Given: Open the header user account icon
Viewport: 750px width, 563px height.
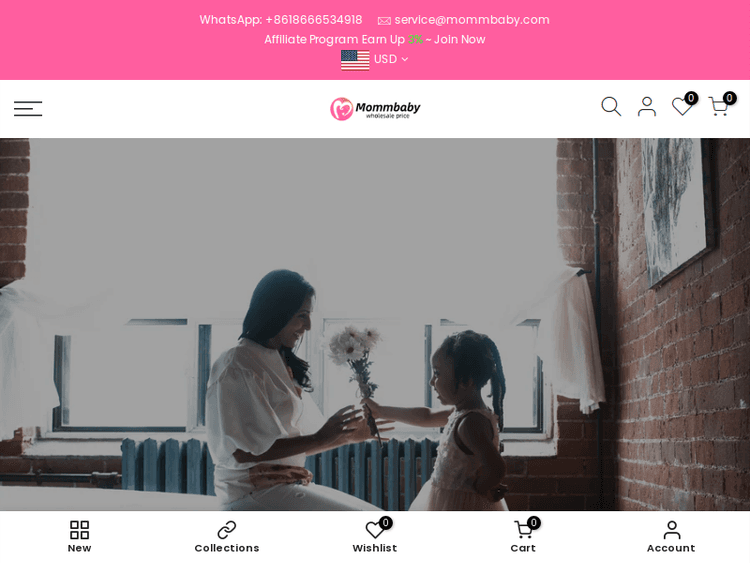Looking at the screenshot, I should pyautogui.click(x=647, y=106).
